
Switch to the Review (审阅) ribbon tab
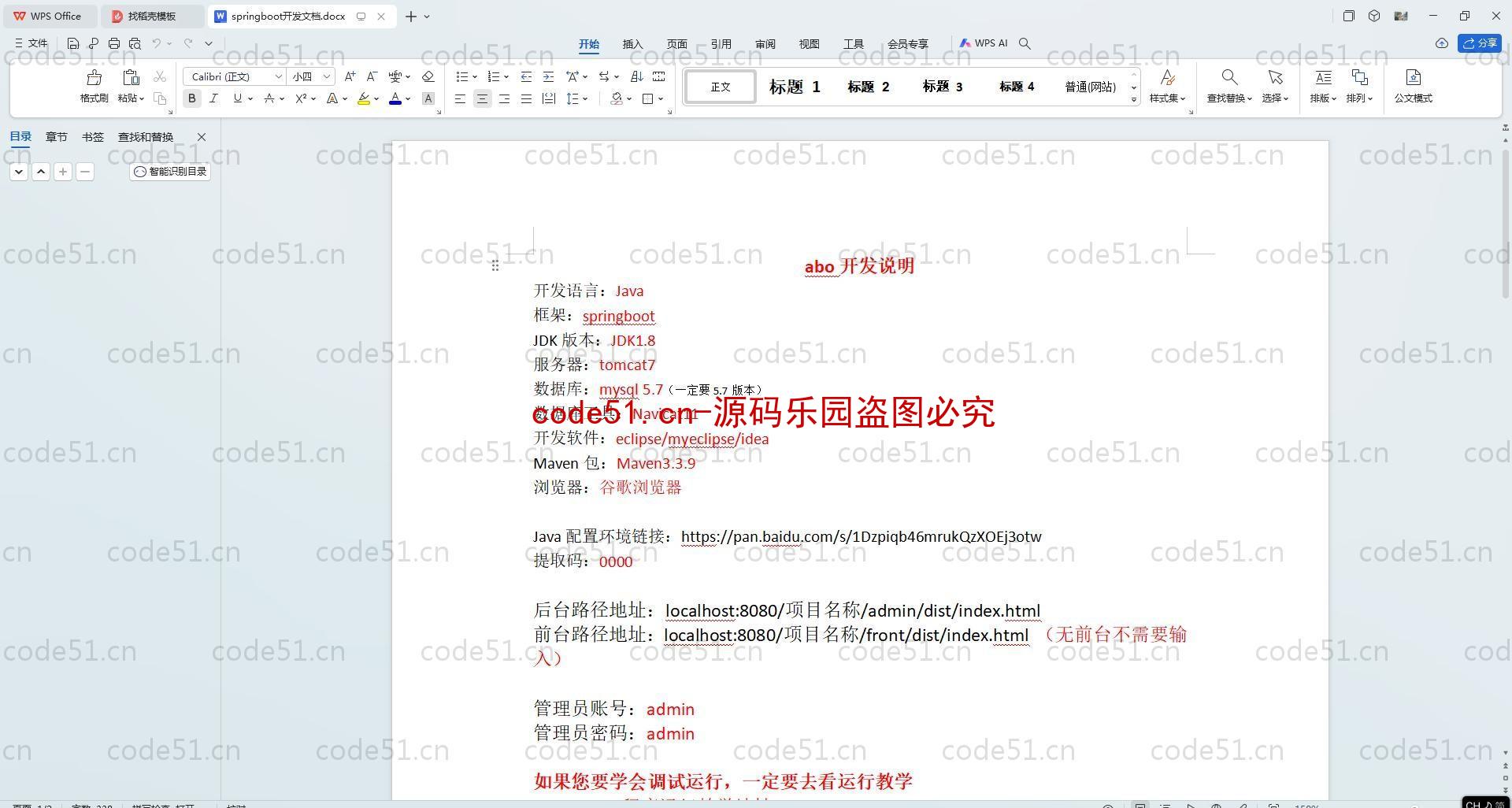coord(765,44)
